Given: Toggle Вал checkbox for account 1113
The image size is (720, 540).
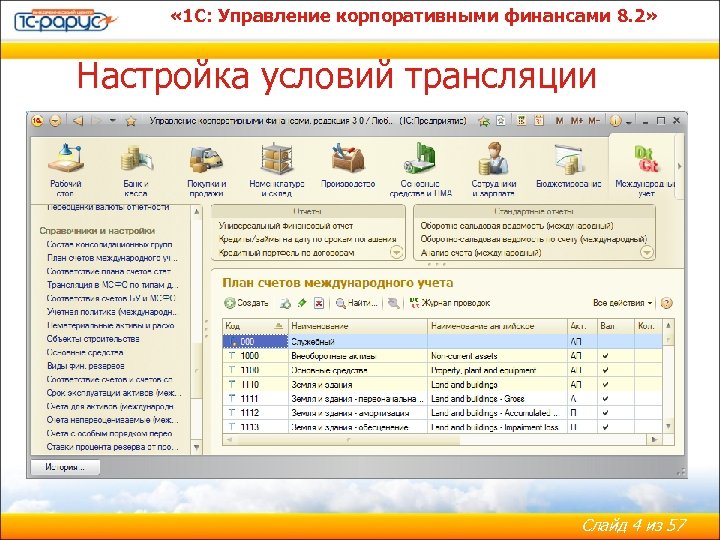Looking at the screenshot, I should [x=606, y=427].
